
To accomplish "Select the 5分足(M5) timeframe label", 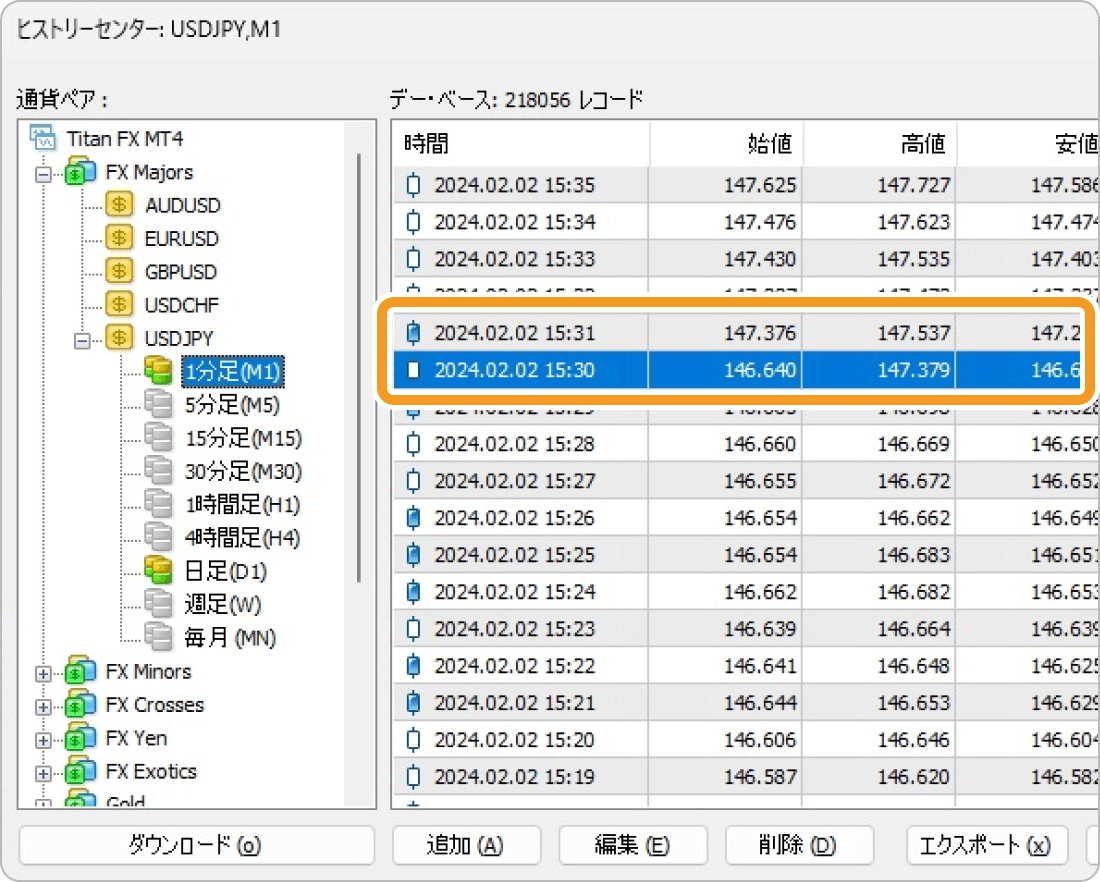I will 232,405.
